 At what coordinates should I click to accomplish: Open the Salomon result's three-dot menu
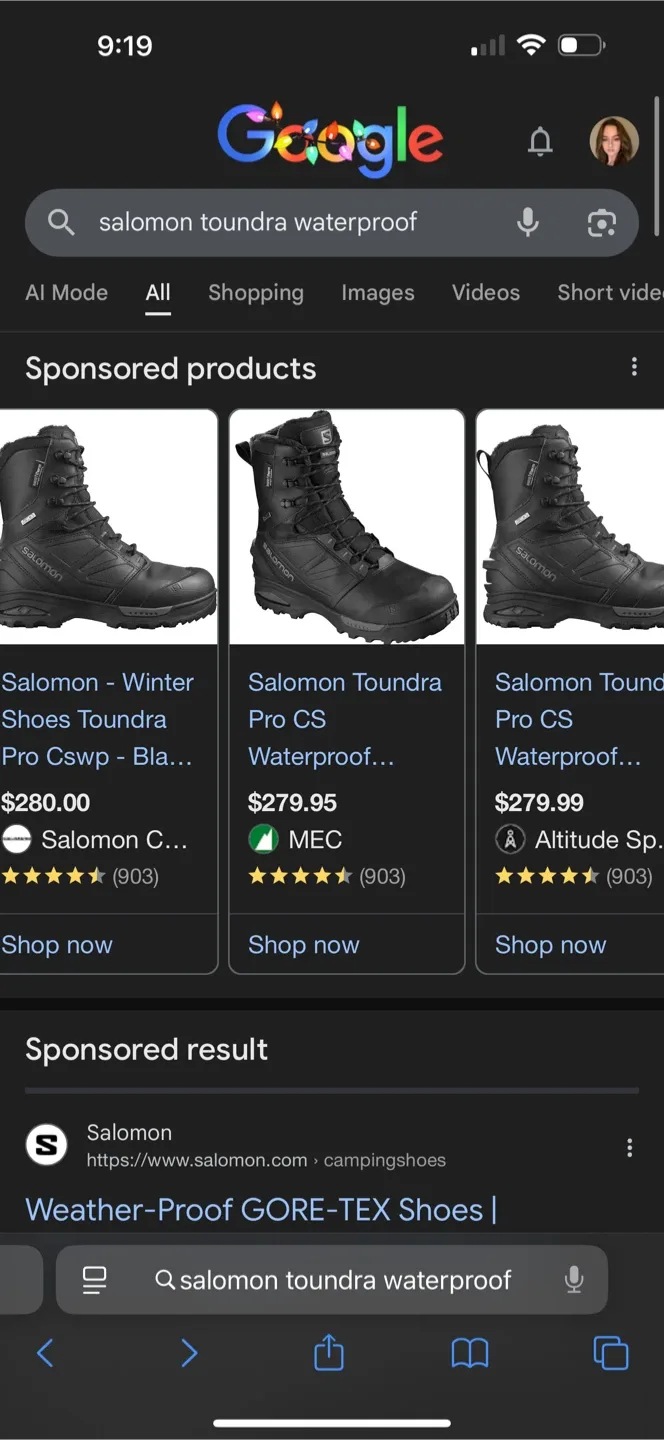pyautogui.click(x=629, y=1147)
